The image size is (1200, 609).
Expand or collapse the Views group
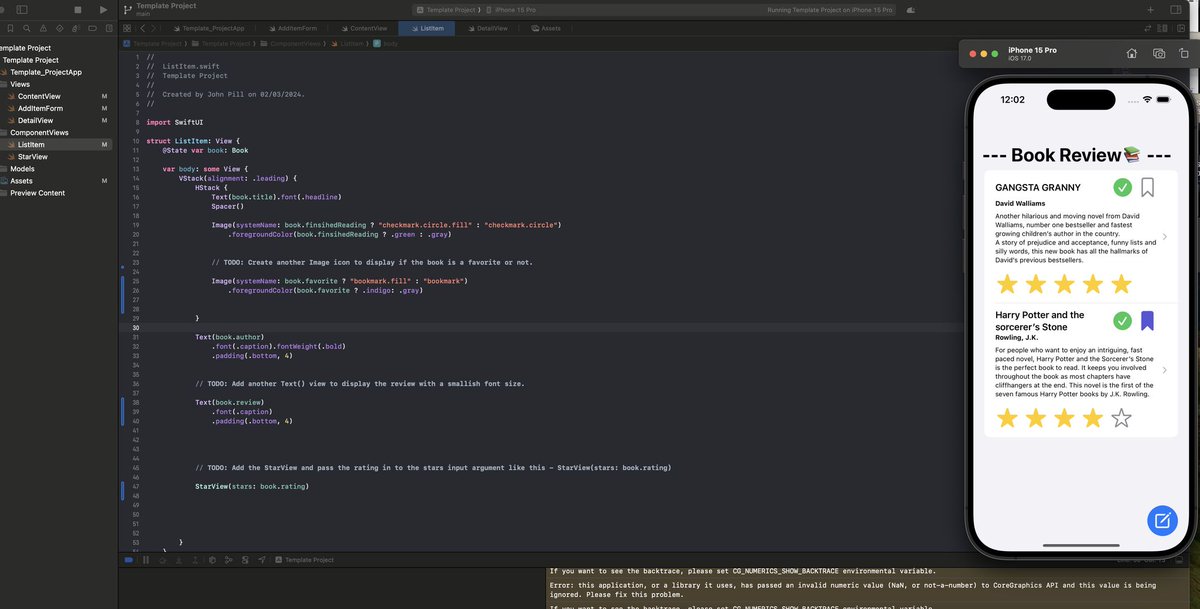pos(20,84)
